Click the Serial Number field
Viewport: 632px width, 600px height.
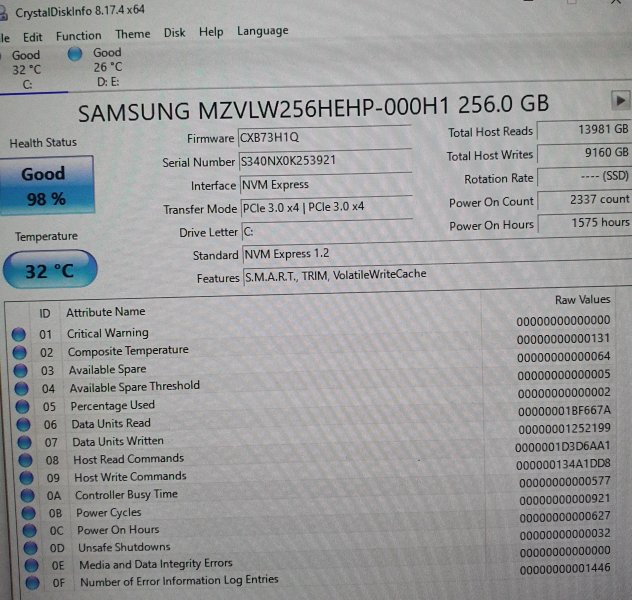point(324,160)
